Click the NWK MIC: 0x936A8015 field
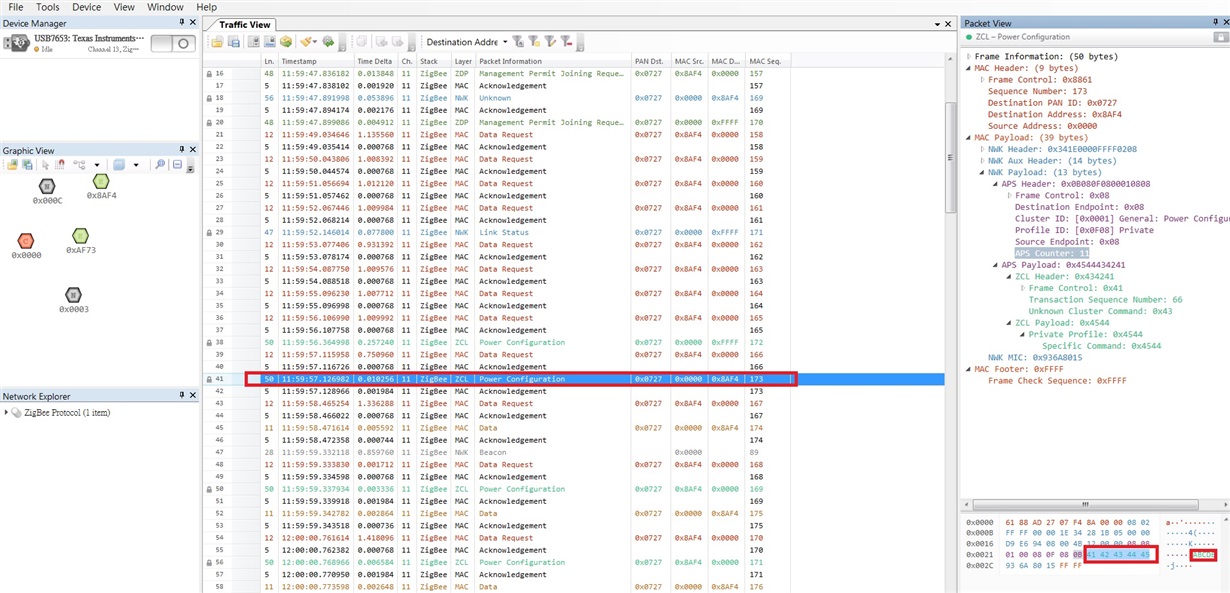 point(1034,358)
